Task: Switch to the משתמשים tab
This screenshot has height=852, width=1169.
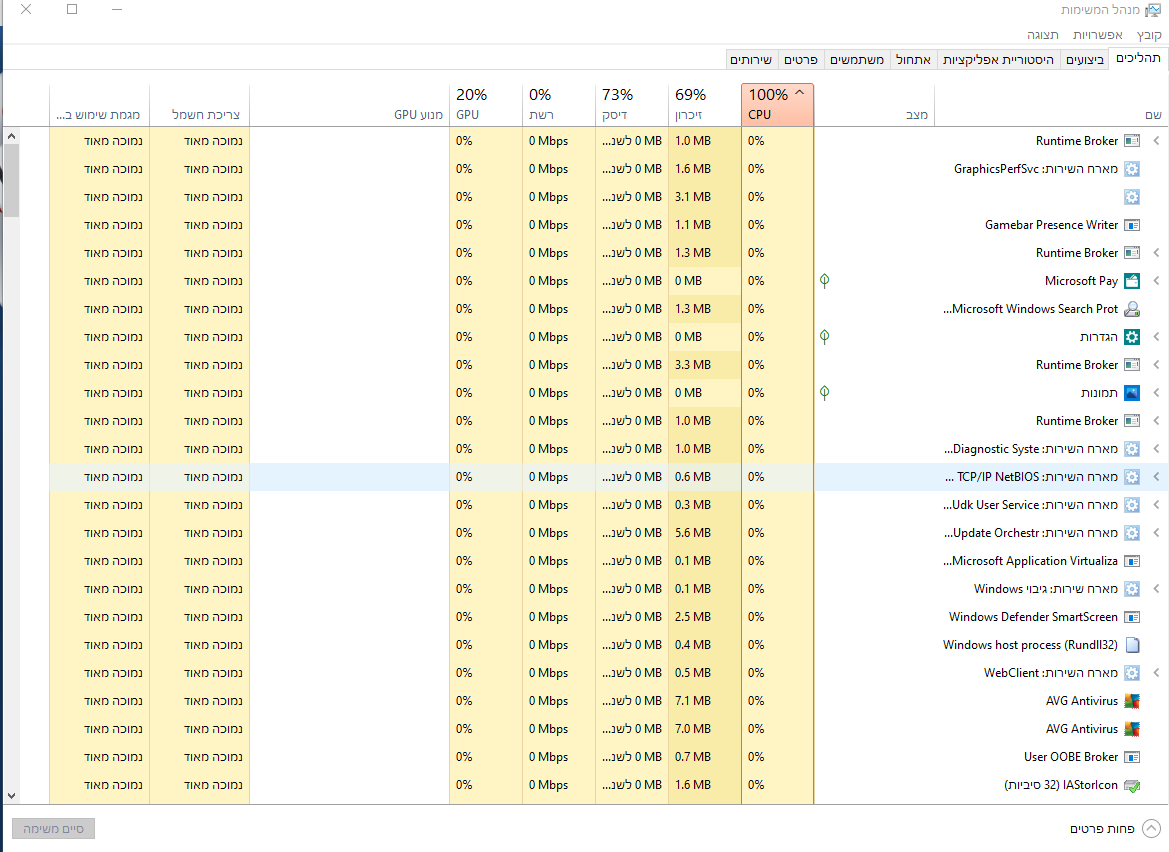Action: (857, 60)
